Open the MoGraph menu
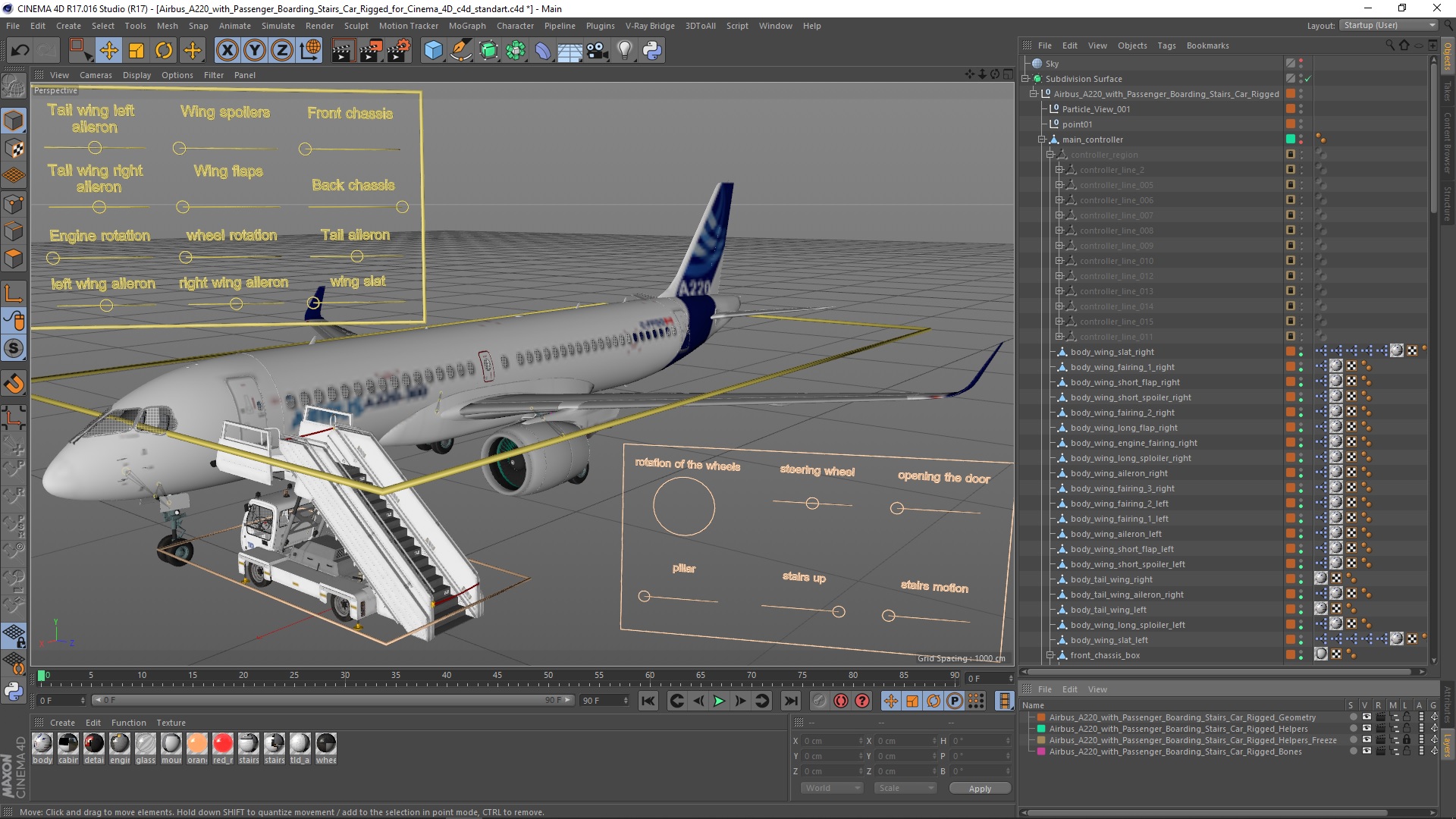This screenshot has width=1456, height=819. point(467,26)
